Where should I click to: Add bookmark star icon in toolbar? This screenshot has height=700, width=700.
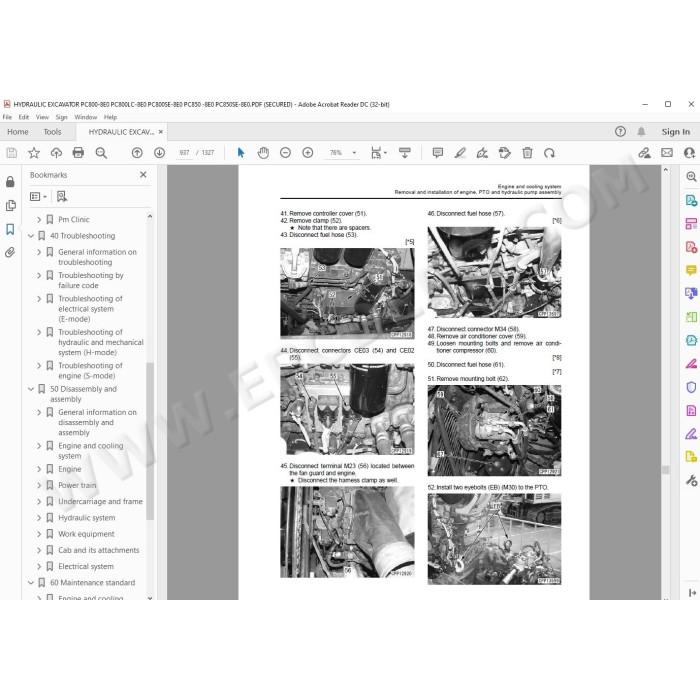coord(34,153)
